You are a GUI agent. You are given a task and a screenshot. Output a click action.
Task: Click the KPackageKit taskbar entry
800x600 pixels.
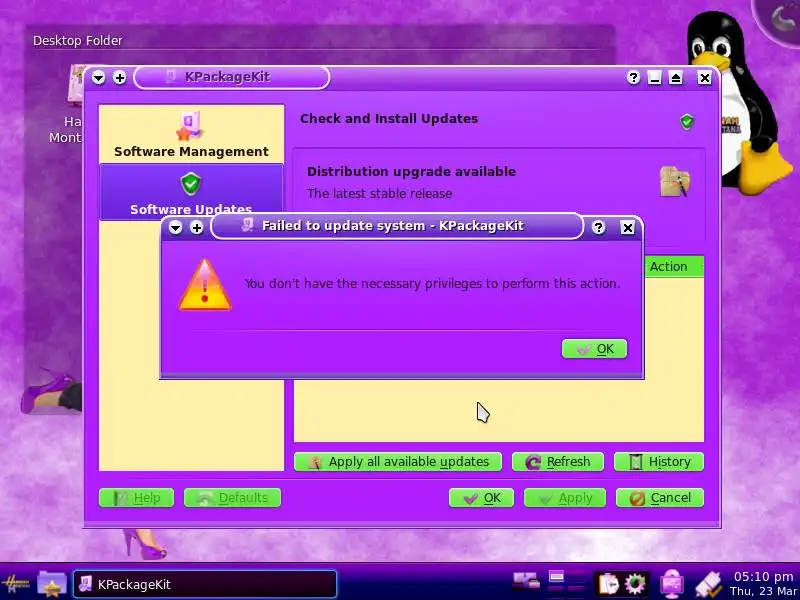[205, 584]
